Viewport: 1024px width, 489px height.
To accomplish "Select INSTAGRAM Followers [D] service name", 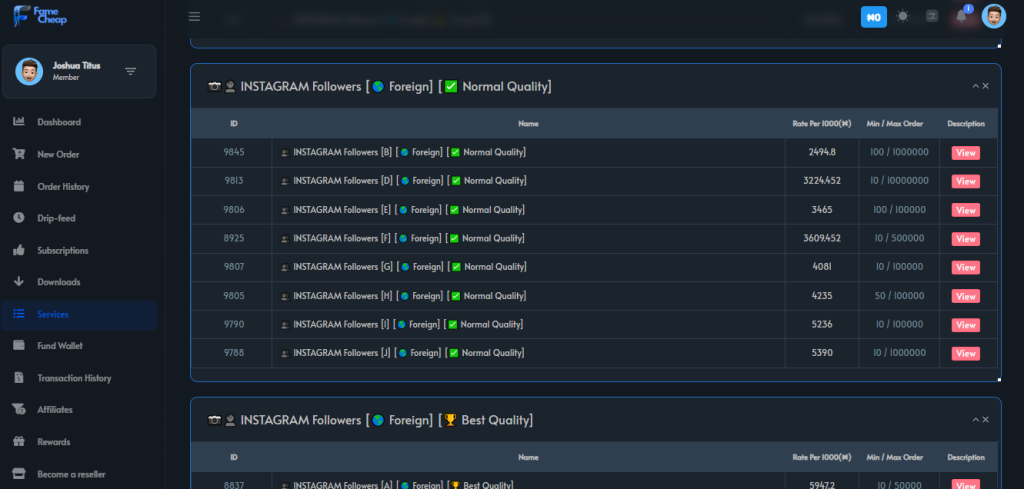I will coord(403,181).
